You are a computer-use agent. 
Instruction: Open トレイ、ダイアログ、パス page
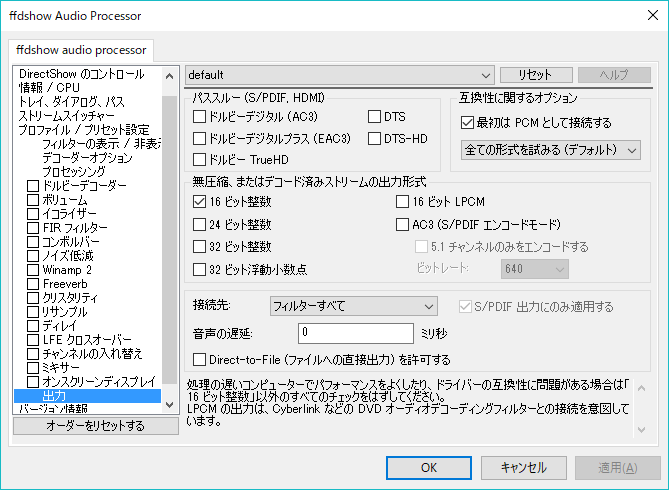[x=72, y=102]
